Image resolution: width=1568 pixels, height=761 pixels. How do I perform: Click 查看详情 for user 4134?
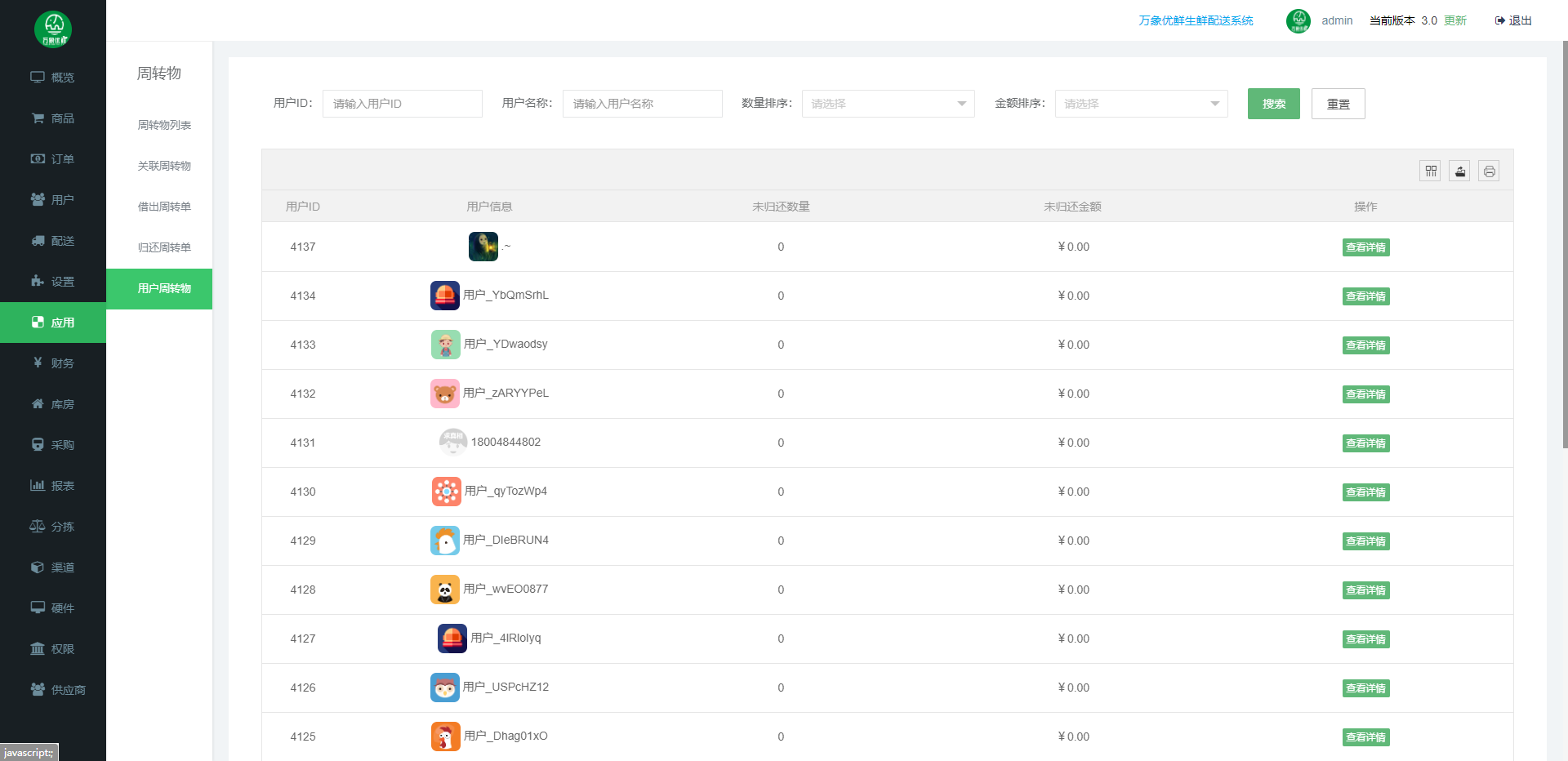click(1366, 296)
